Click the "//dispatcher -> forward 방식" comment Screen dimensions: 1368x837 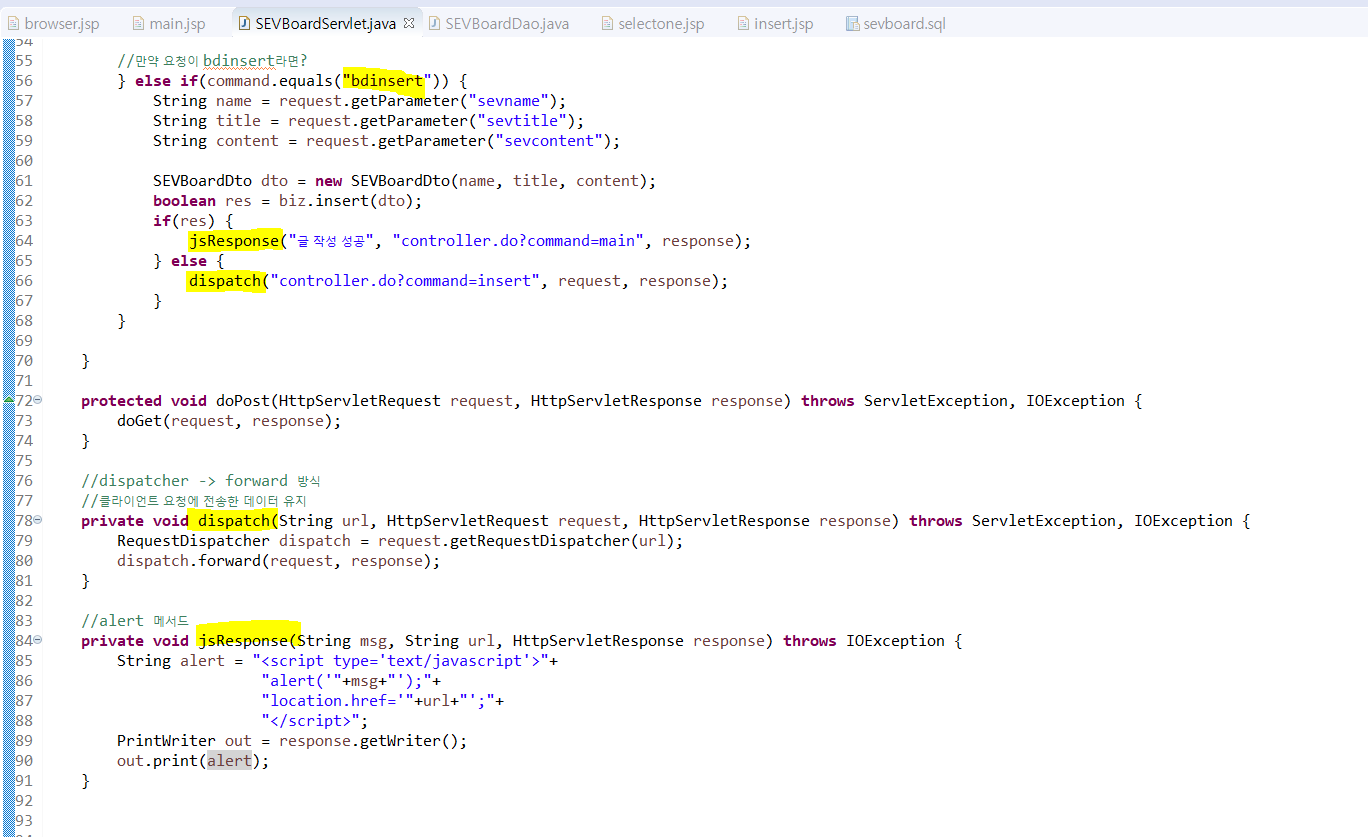tap(201, 480)
